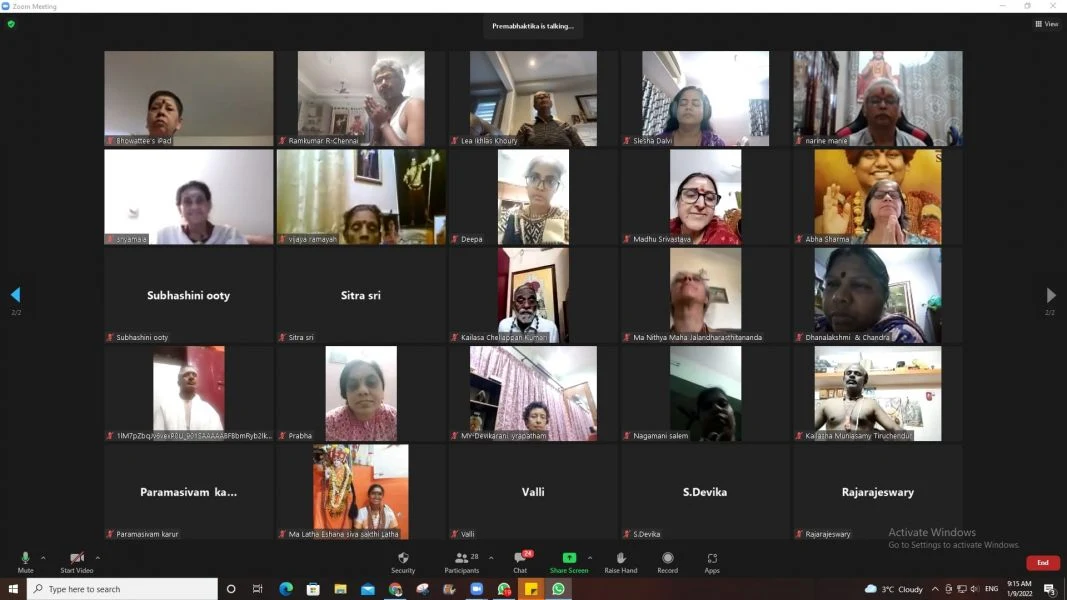Open the Zoom Apps panel
The width and height of the screenshot is (1067, 600).
[x=712, y=562]
